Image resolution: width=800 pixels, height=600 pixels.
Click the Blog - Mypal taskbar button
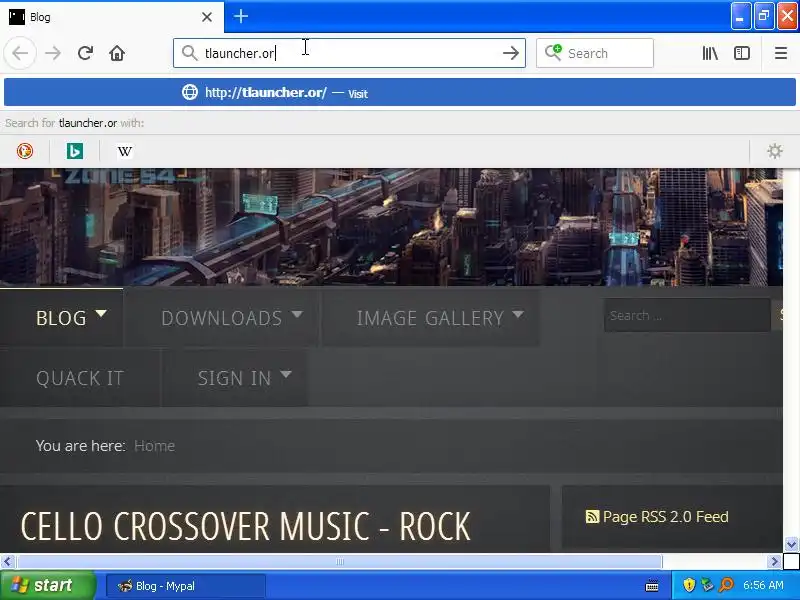(186, 586)
